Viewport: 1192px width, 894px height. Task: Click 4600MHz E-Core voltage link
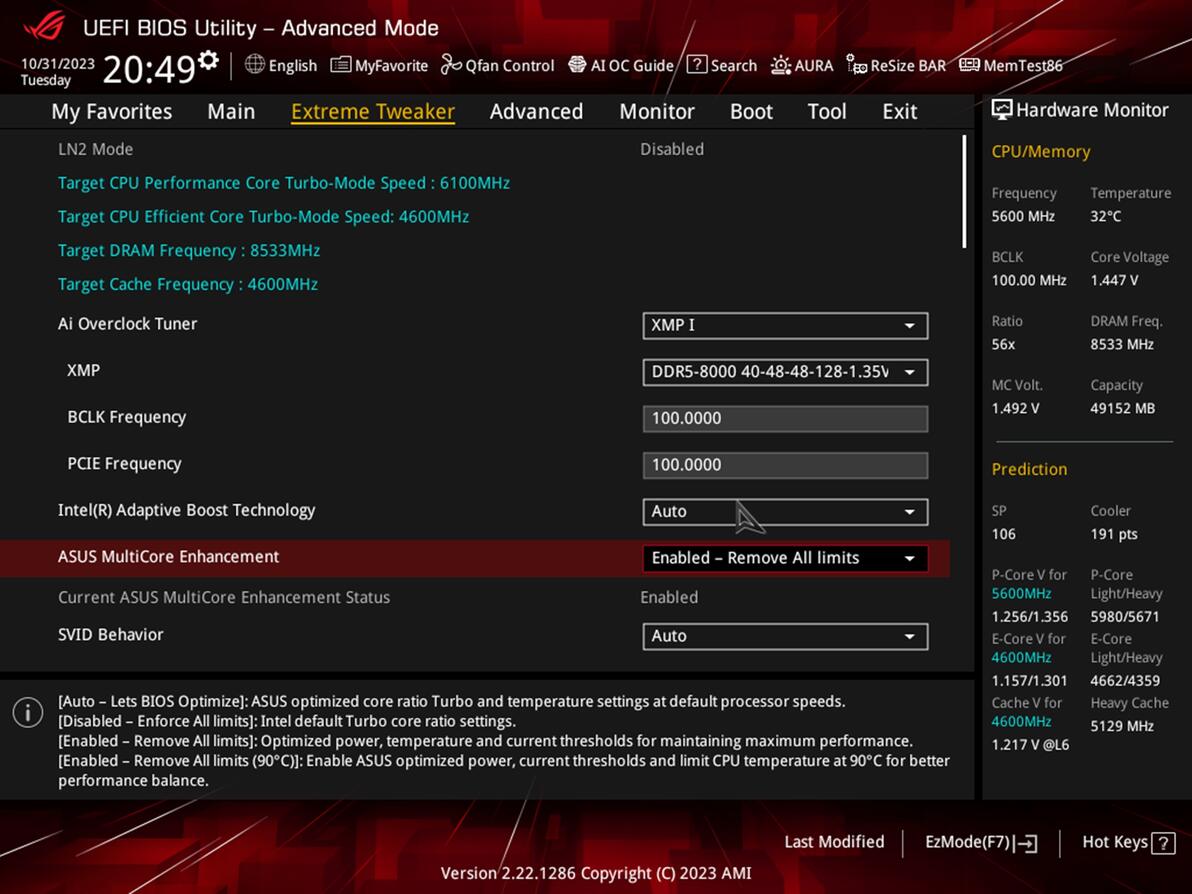tap(1021, 658)
